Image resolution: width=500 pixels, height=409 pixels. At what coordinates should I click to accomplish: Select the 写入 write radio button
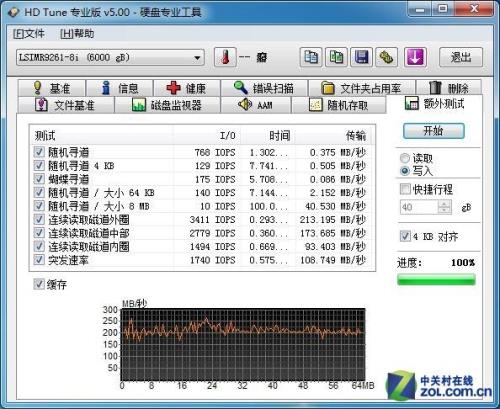405,171
